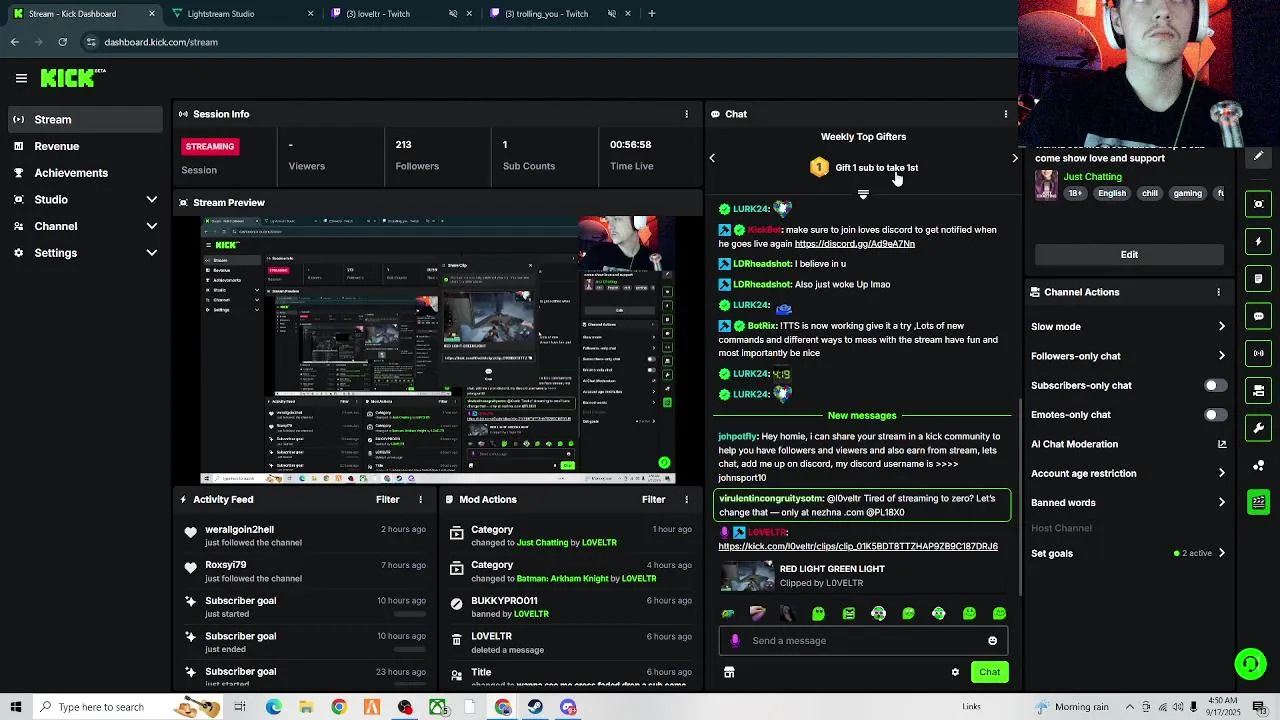The height and width of the screenshot is (720, 1280).
Task: Click the green clapperboard clips icon
Action: click(1258, 502)
